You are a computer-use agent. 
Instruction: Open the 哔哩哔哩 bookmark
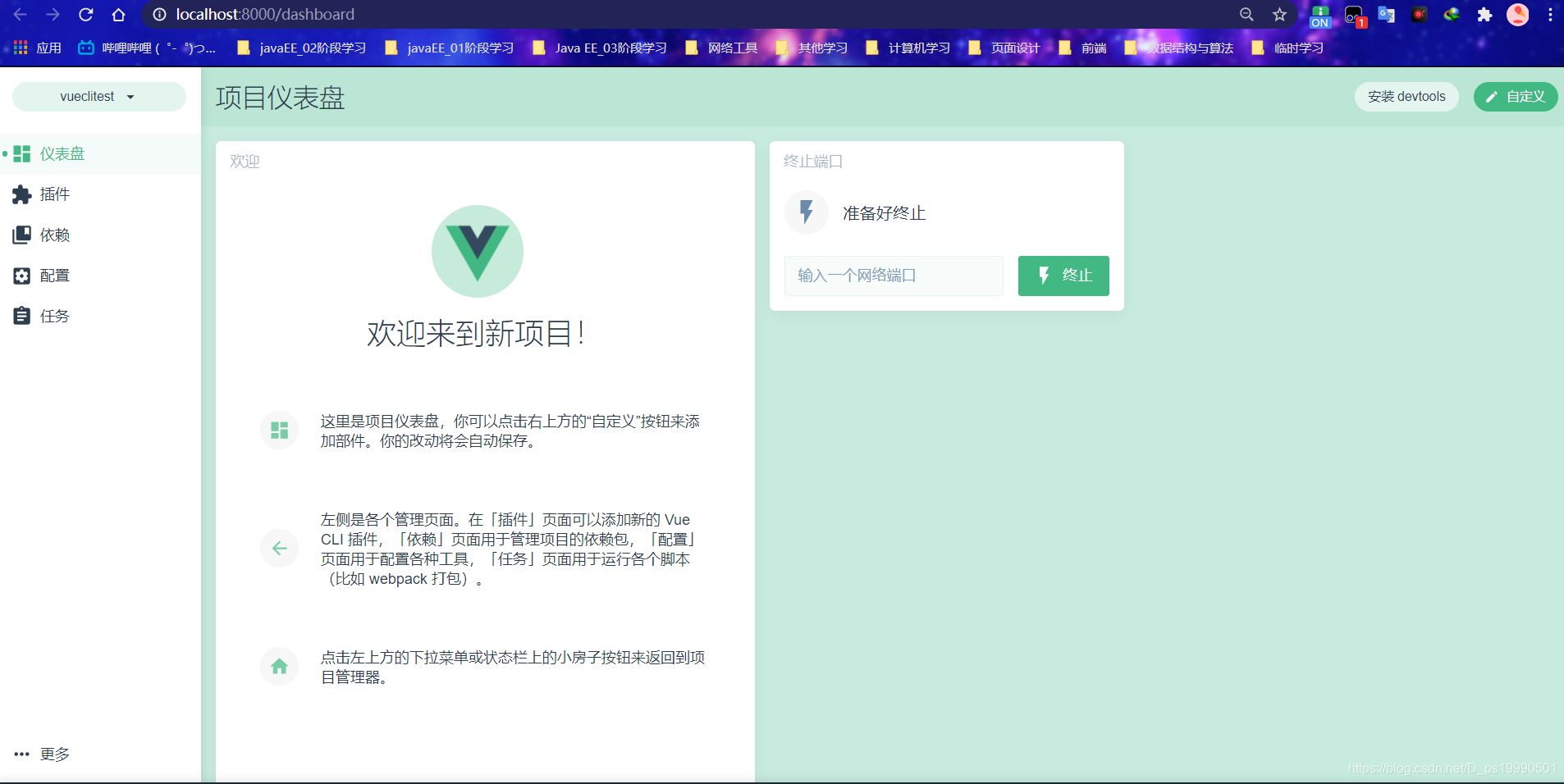click(147, 48)
